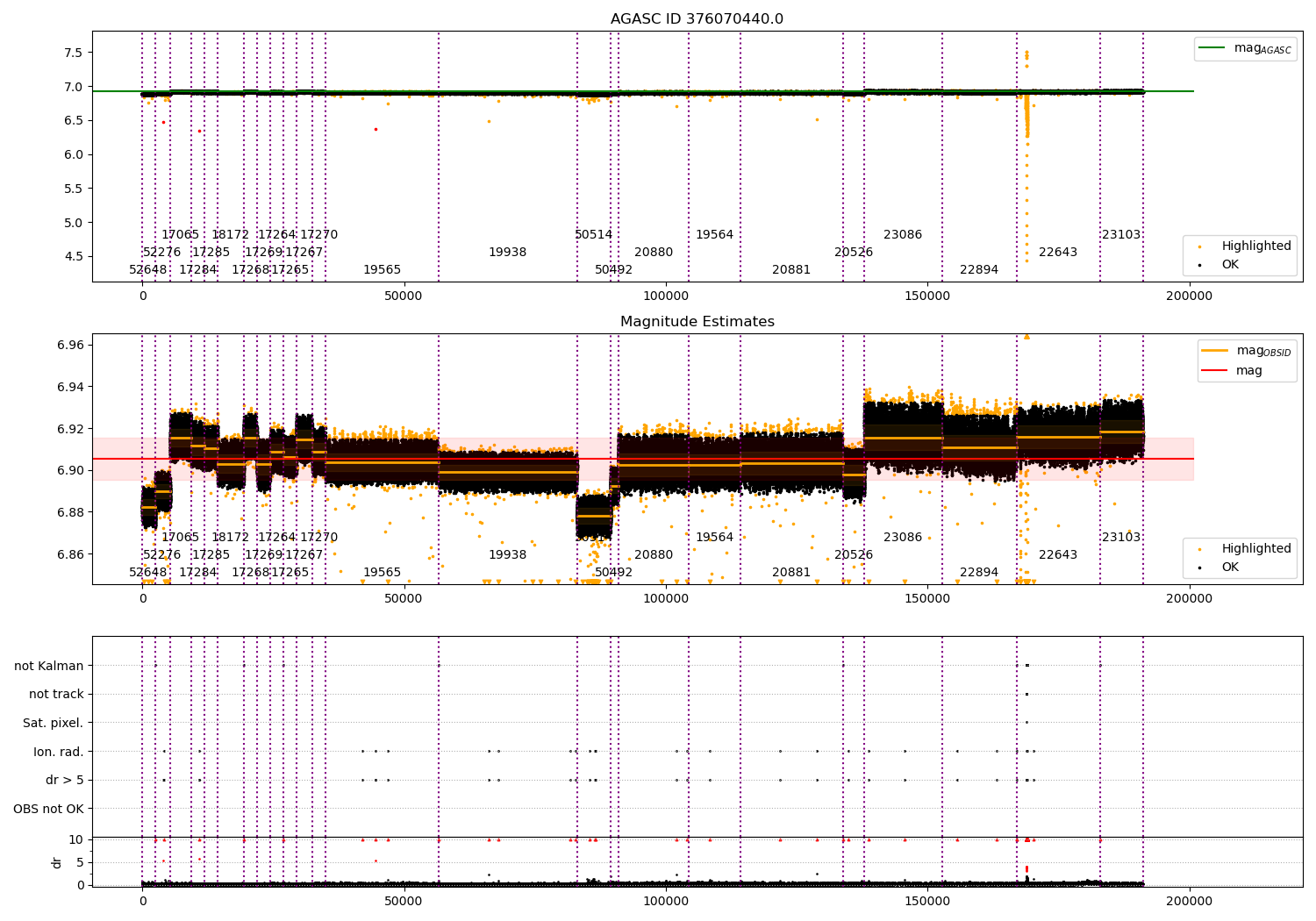Click the 'OBS not OK' axis label
This screenshot has width=1316, height=921.
(49, 809)
